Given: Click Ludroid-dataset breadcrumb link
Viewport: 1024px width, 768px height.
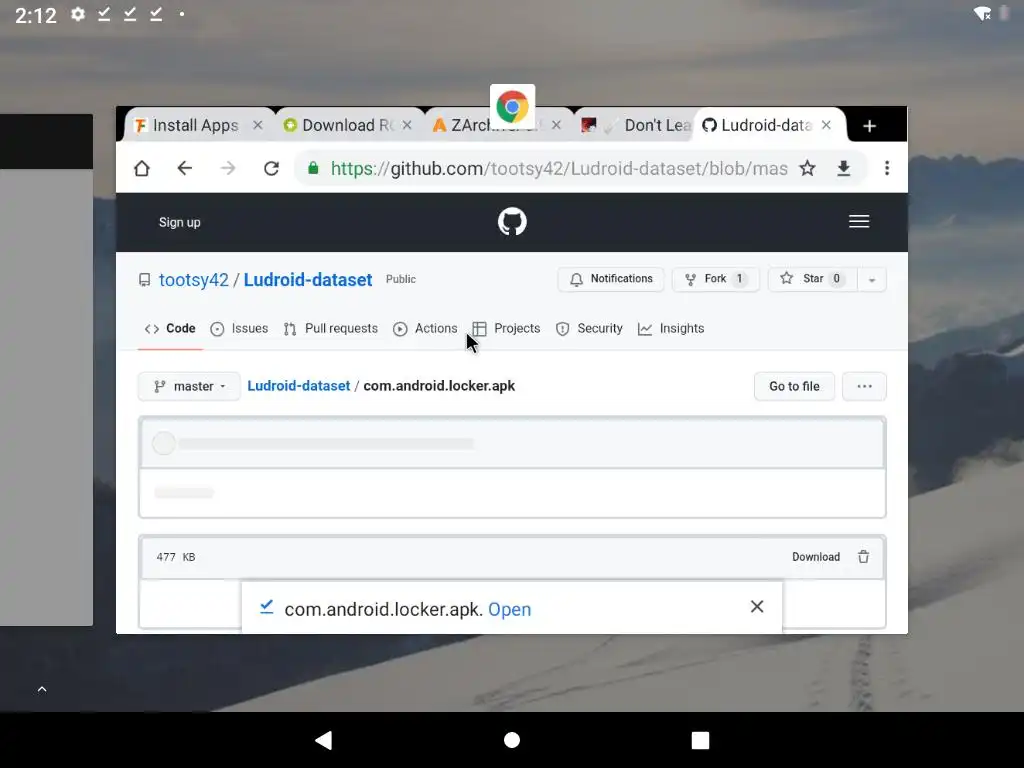Looking at the screenshot, I should (298, 386).
